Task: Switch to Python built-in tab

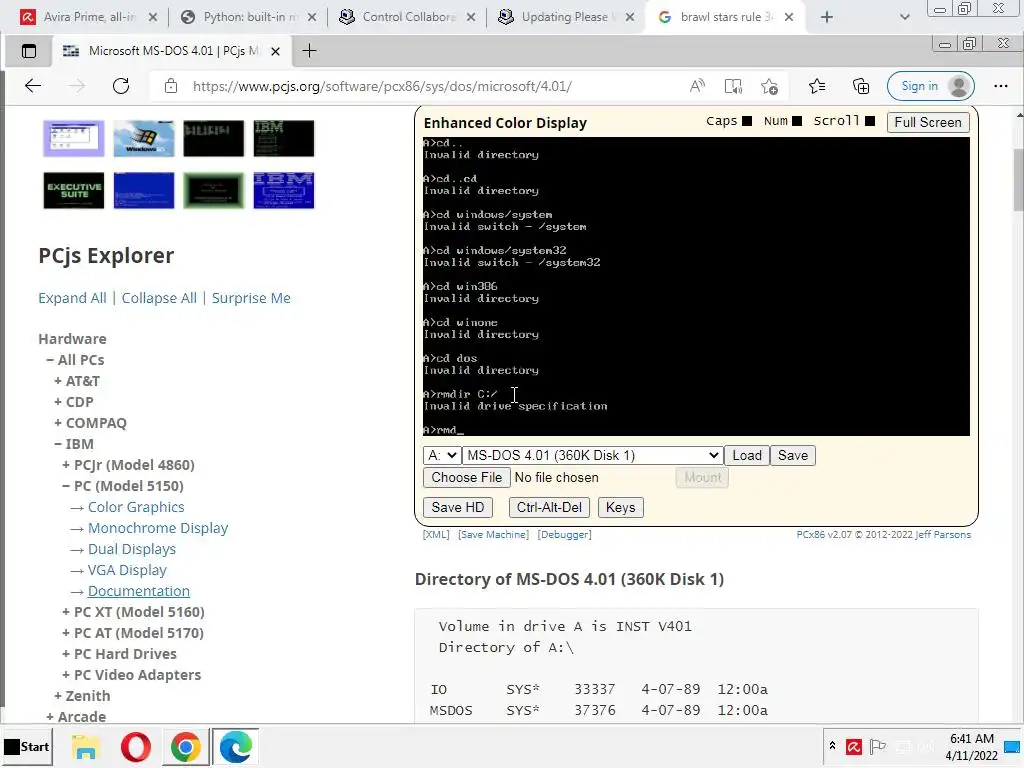Action: [248, 17]
